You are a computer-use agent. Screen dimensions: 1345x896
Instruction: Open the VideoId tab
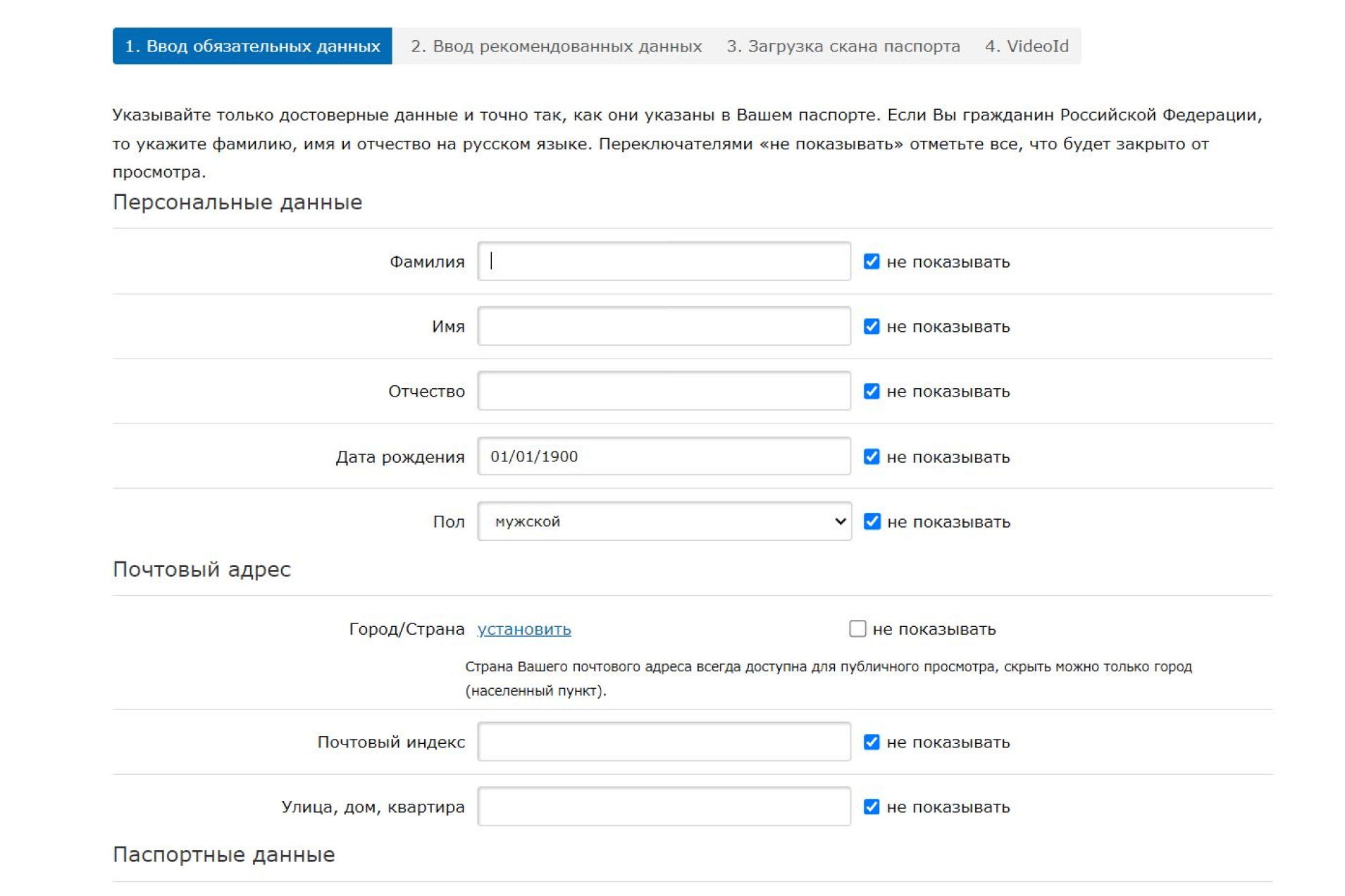tap(1026, 46)
